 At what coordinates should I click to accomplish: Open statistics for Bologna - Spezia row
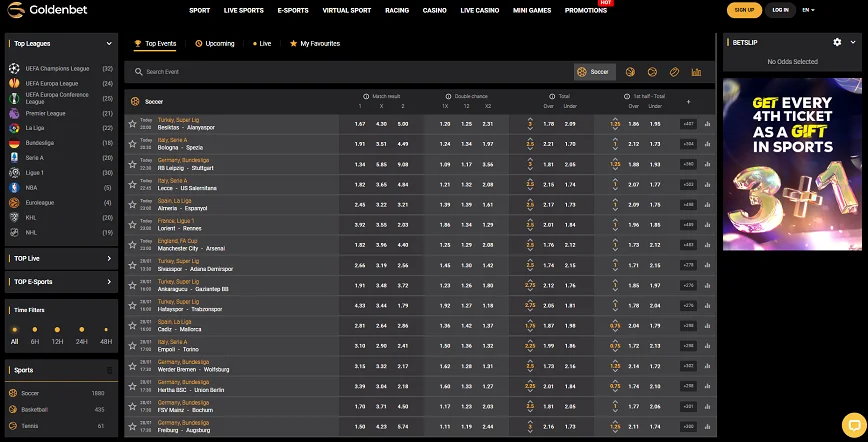707,144
